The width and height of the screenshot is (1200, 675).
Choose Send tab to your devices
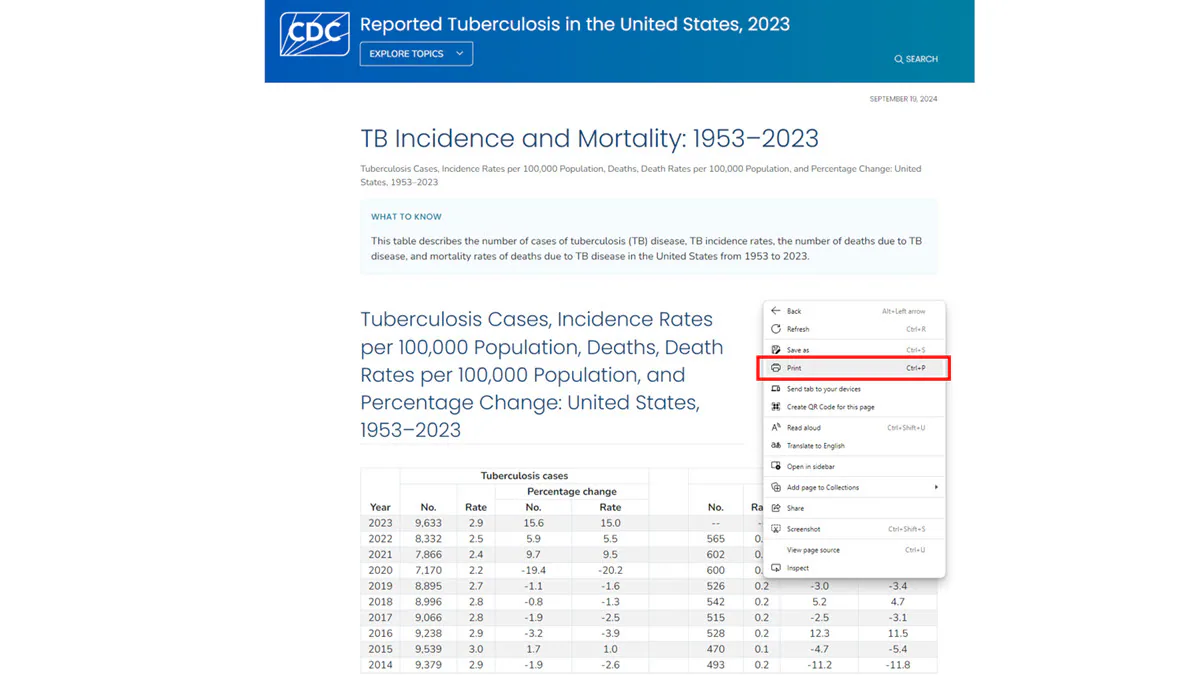pos(823,389)
